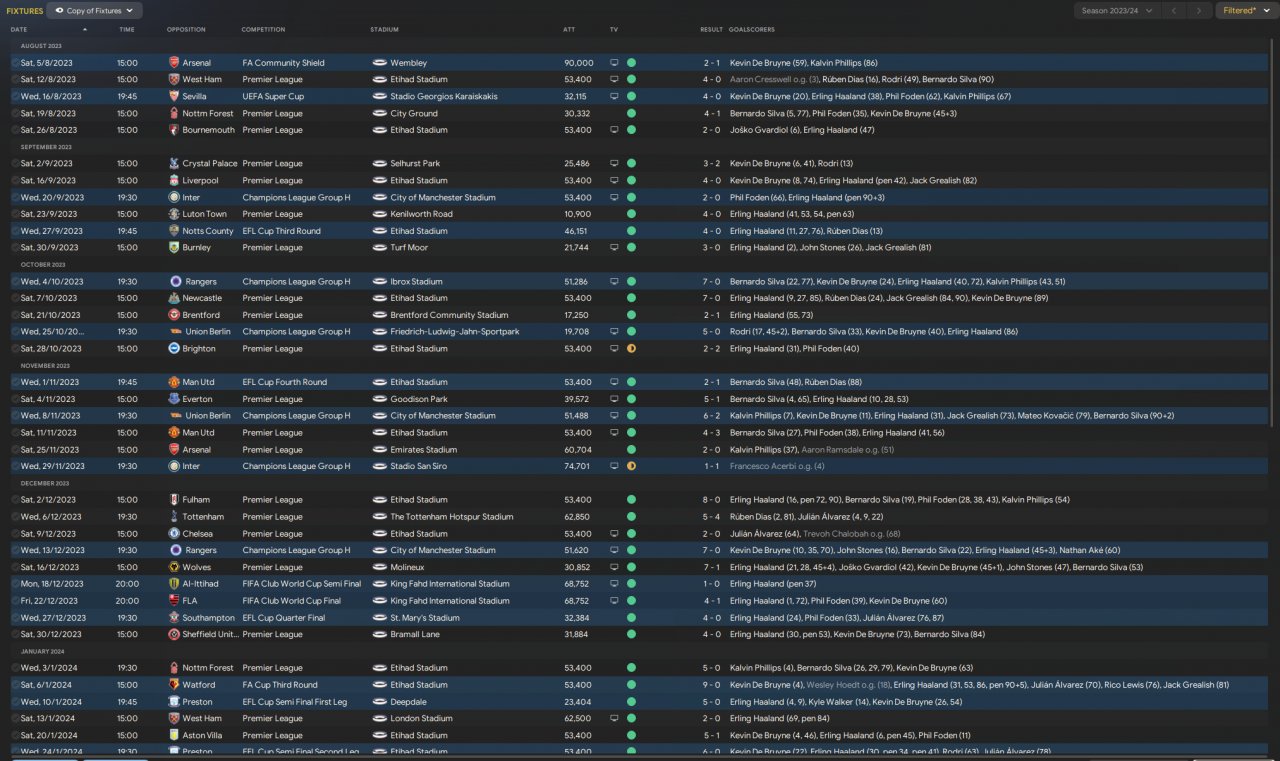The width and height of the screenshot is (1280, 761).
Task: Click the Notts County club crest
Action: tap(175, 231)
